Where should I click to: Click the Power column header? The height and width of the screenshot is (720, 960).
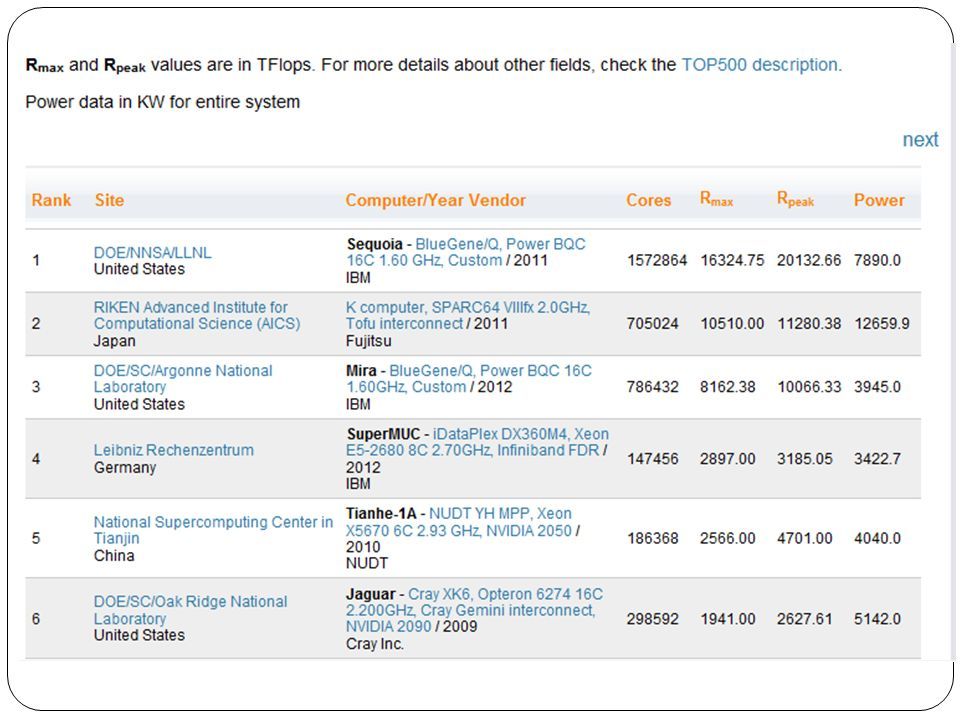pyautogui.click(x=879, y=200)
